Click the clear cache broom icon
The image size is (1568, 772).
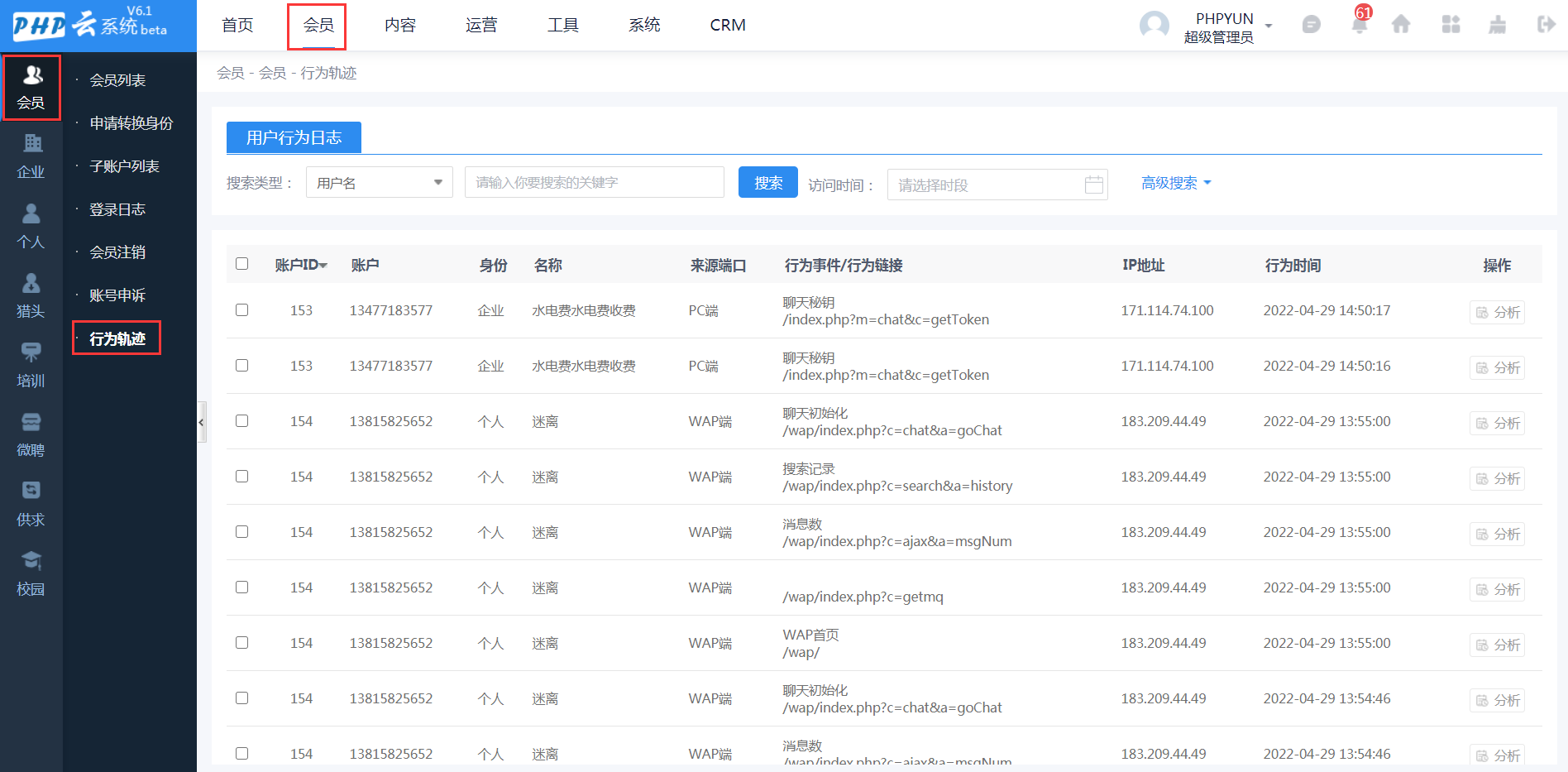click(1498, 25)
